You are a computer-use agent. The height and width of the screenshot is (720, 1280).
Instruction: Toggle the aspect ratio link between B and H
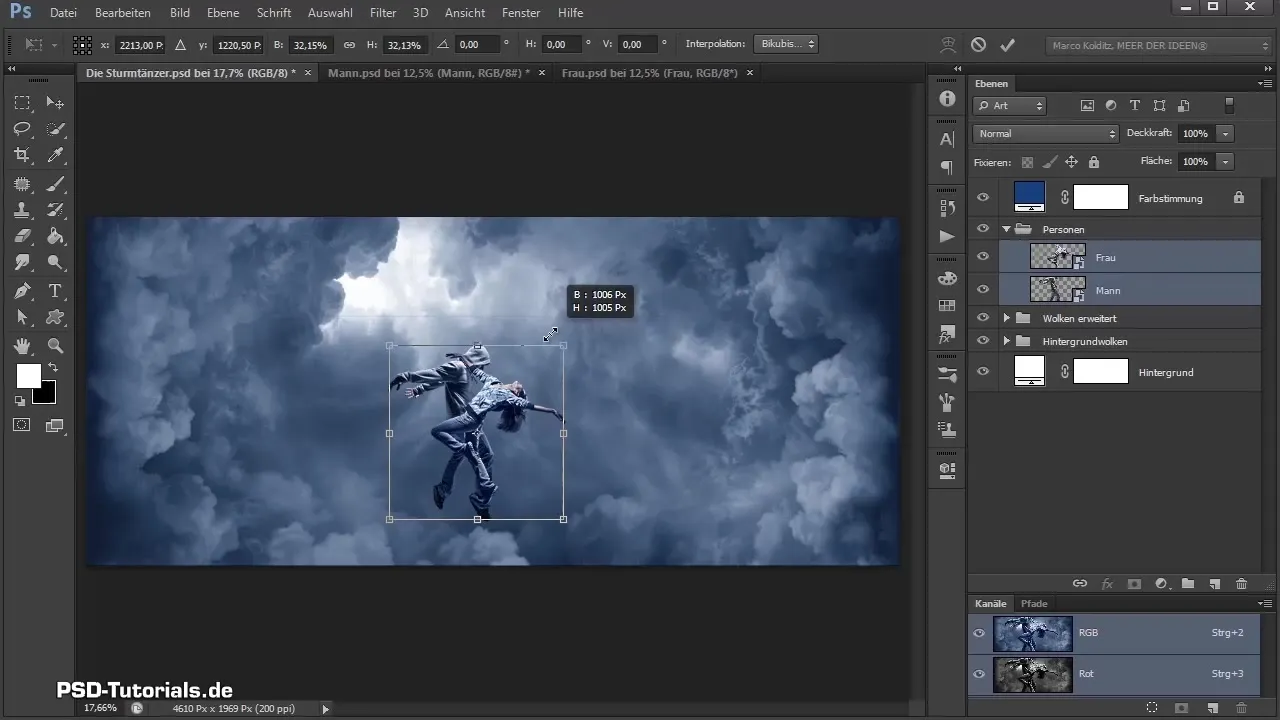coord(349,45)
